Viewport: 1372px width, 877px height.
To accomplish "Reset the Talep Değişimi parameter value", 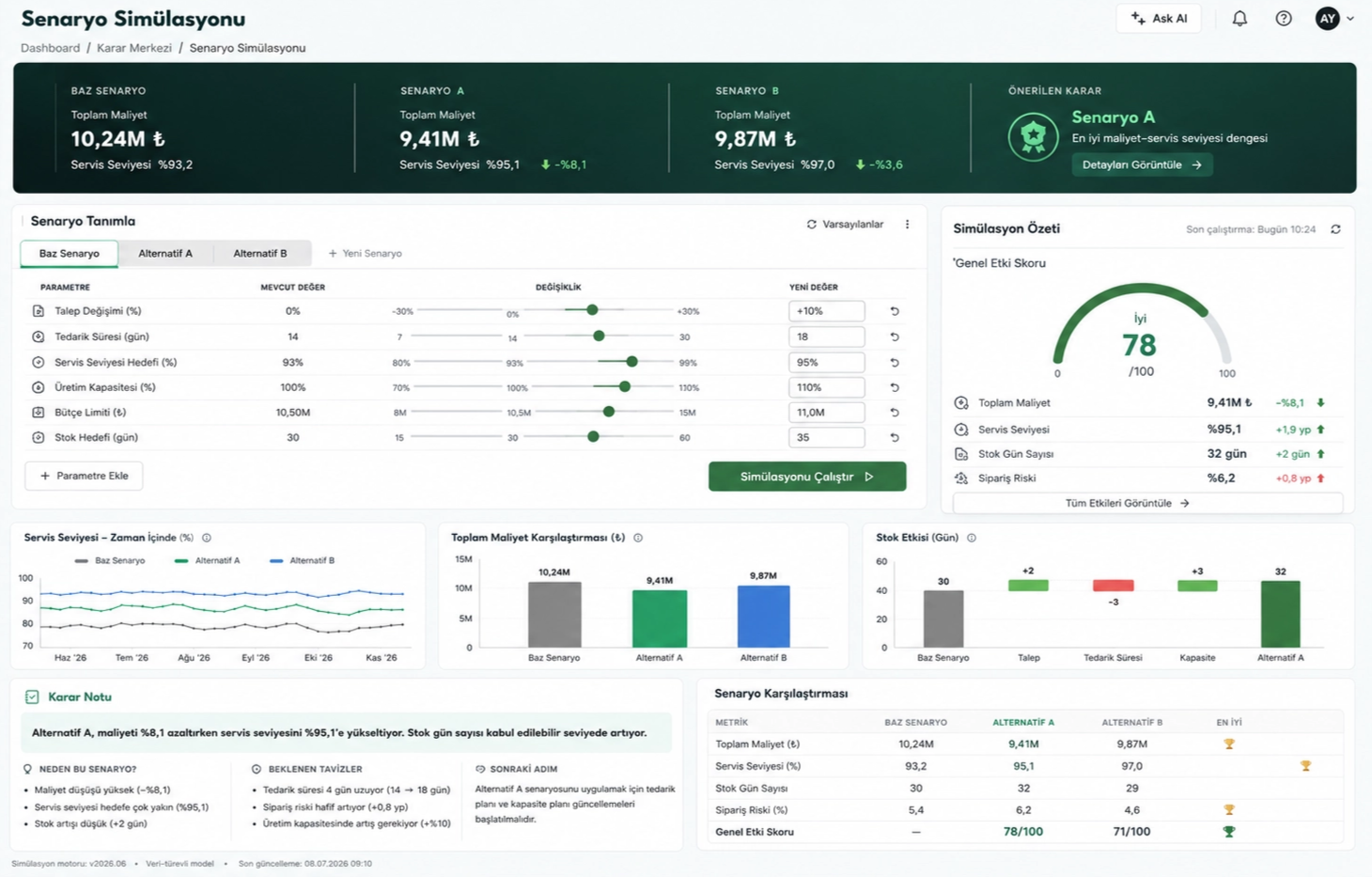I will pyautogui.click(x=895, y=311).
